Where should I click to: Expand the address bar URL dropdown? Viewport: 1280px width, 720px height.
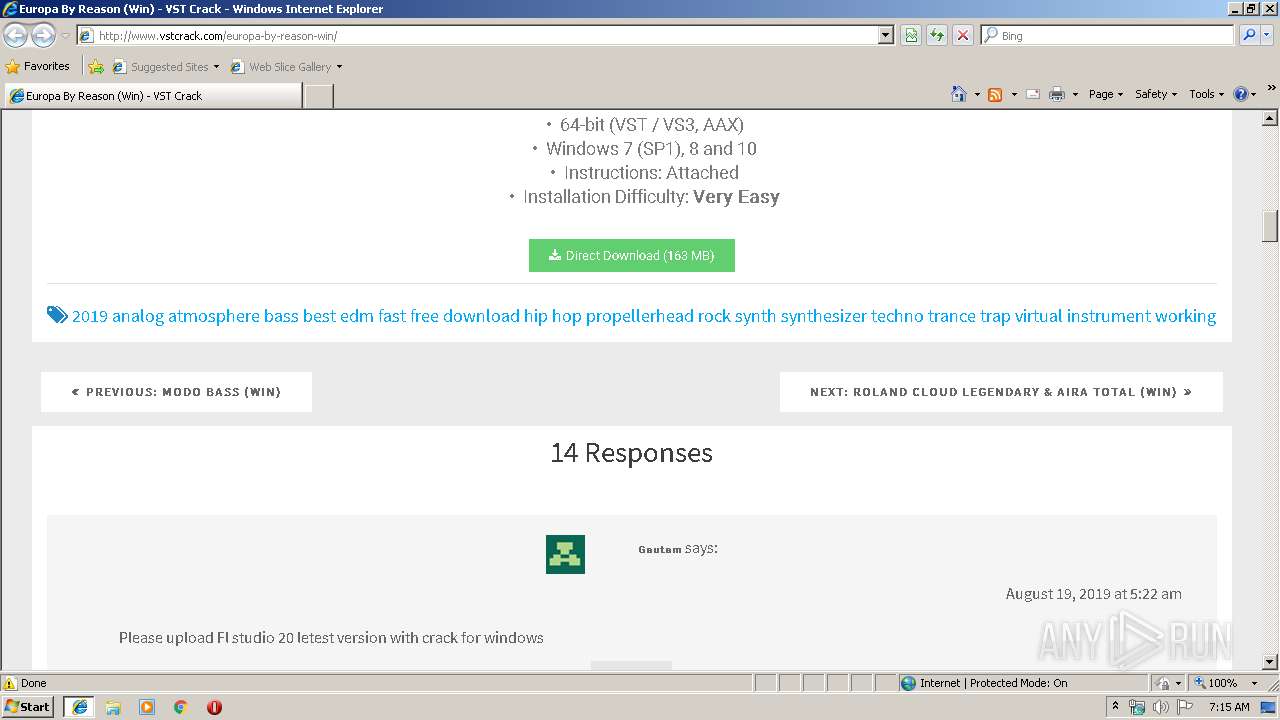[x=886, y=35]
